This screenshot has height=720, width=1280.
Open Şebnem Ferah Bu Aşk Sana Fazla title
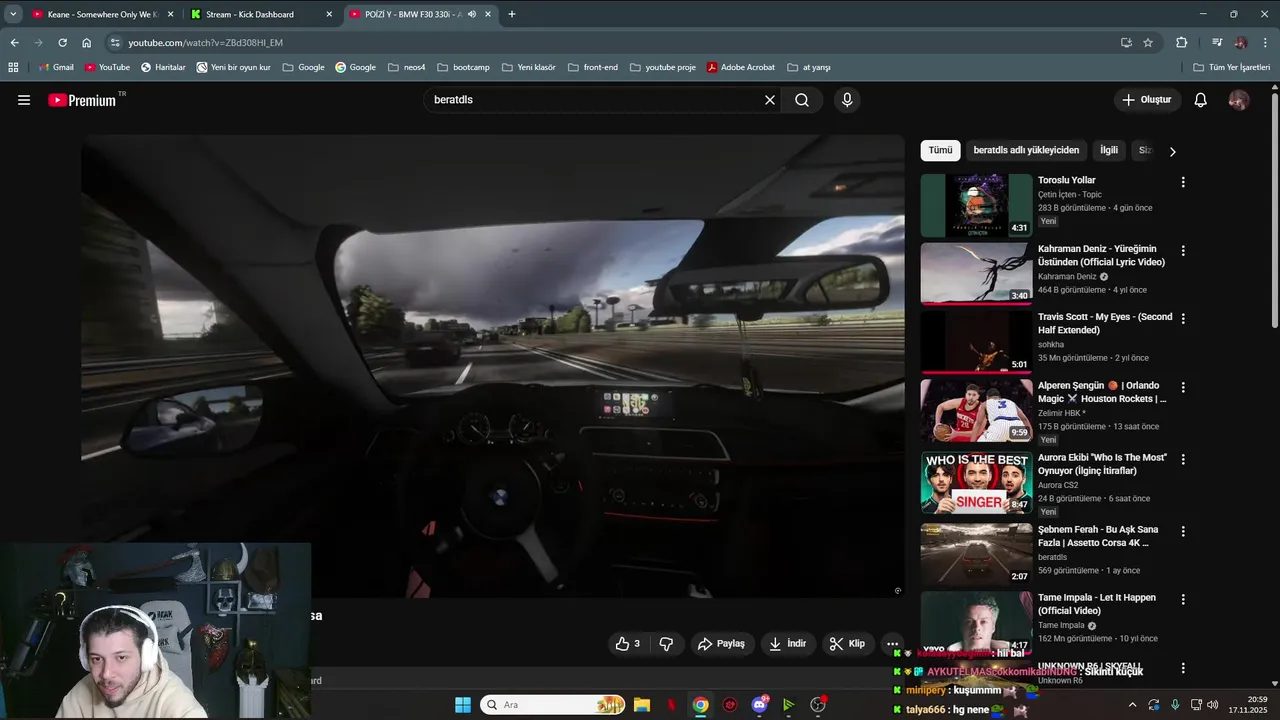tap(1098, 536)
